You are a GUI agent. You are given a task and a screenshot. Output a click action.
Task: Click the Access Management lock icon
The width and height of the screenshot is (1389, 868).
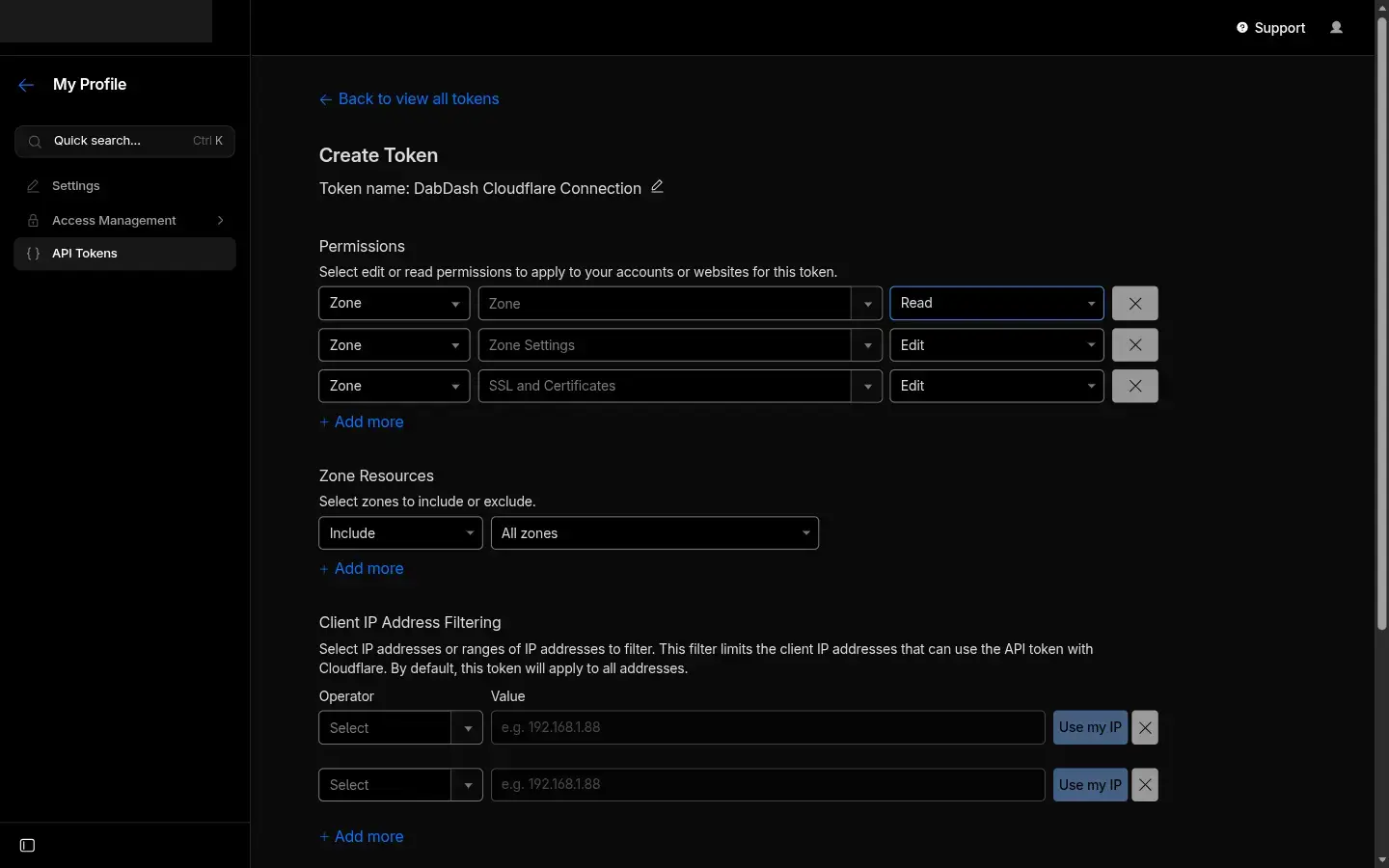coord(34,221)
